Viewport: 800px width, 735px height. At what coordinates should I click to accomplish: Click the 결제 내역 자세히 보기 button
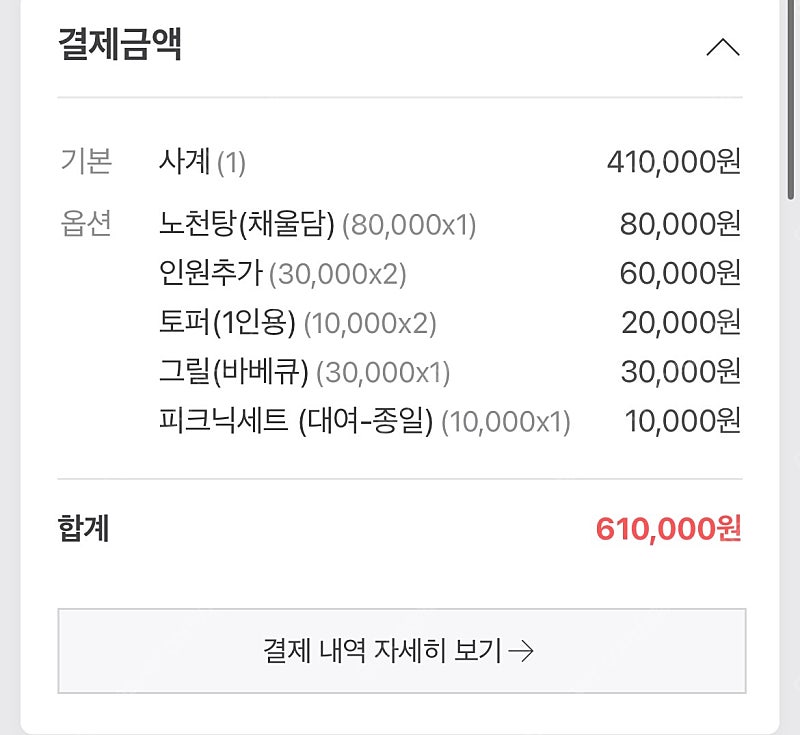click(402, 650)
